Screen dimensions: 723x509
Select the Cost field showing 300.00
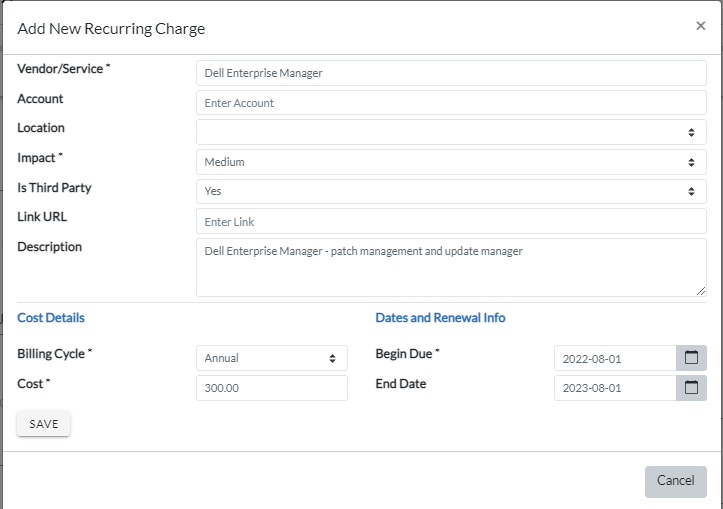coord(271,388)
